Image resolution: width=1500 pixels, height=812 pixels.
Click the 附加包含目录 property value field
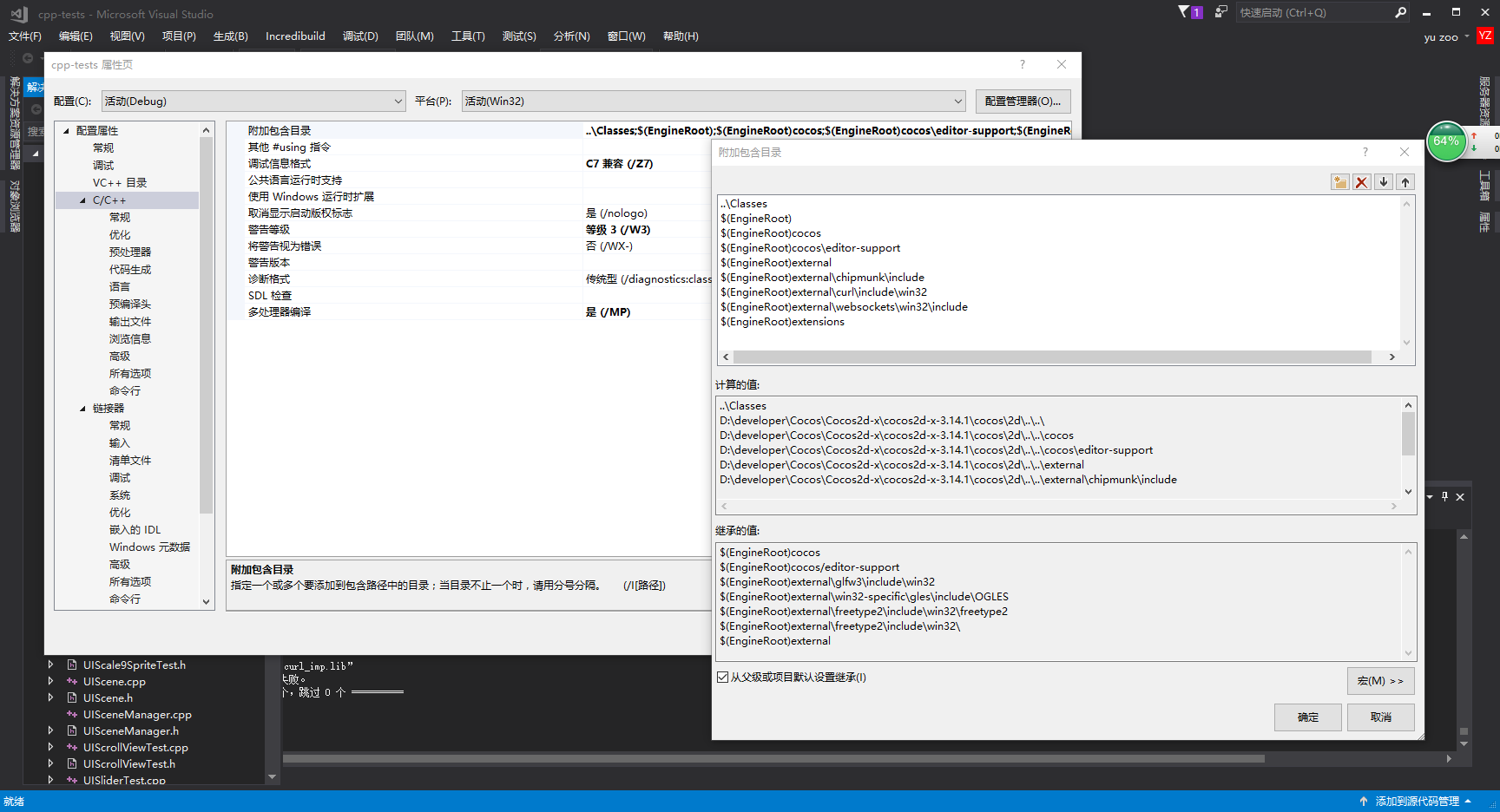828,131
